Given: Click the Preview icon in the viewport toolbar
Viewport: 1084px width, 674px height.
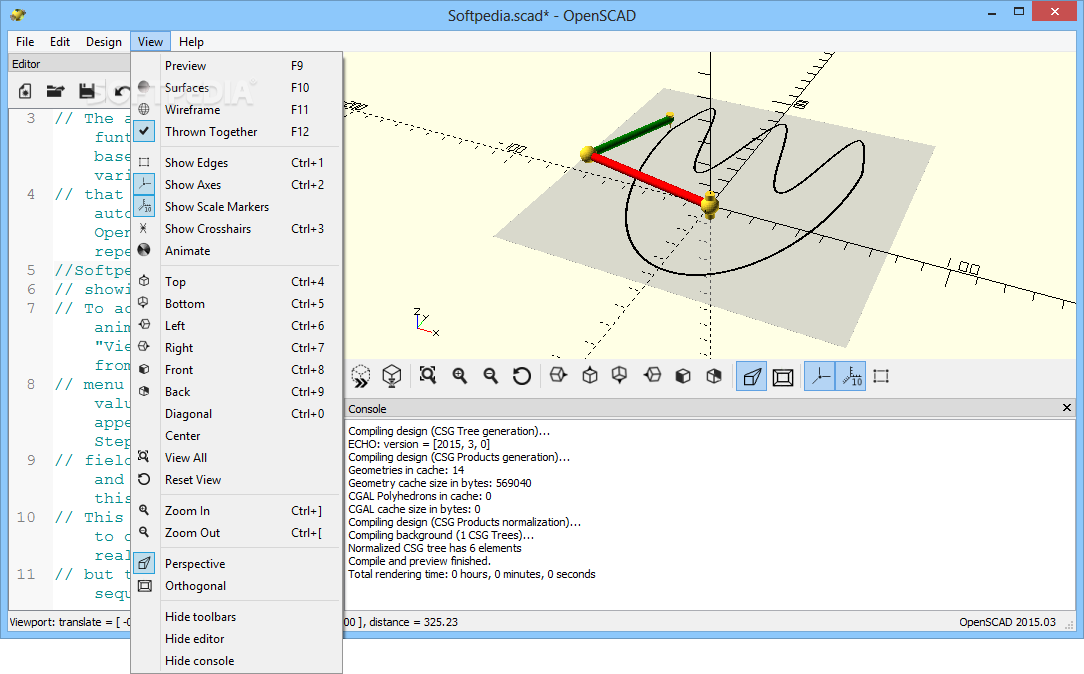Looking at the screenshot, I should point(361,376).
